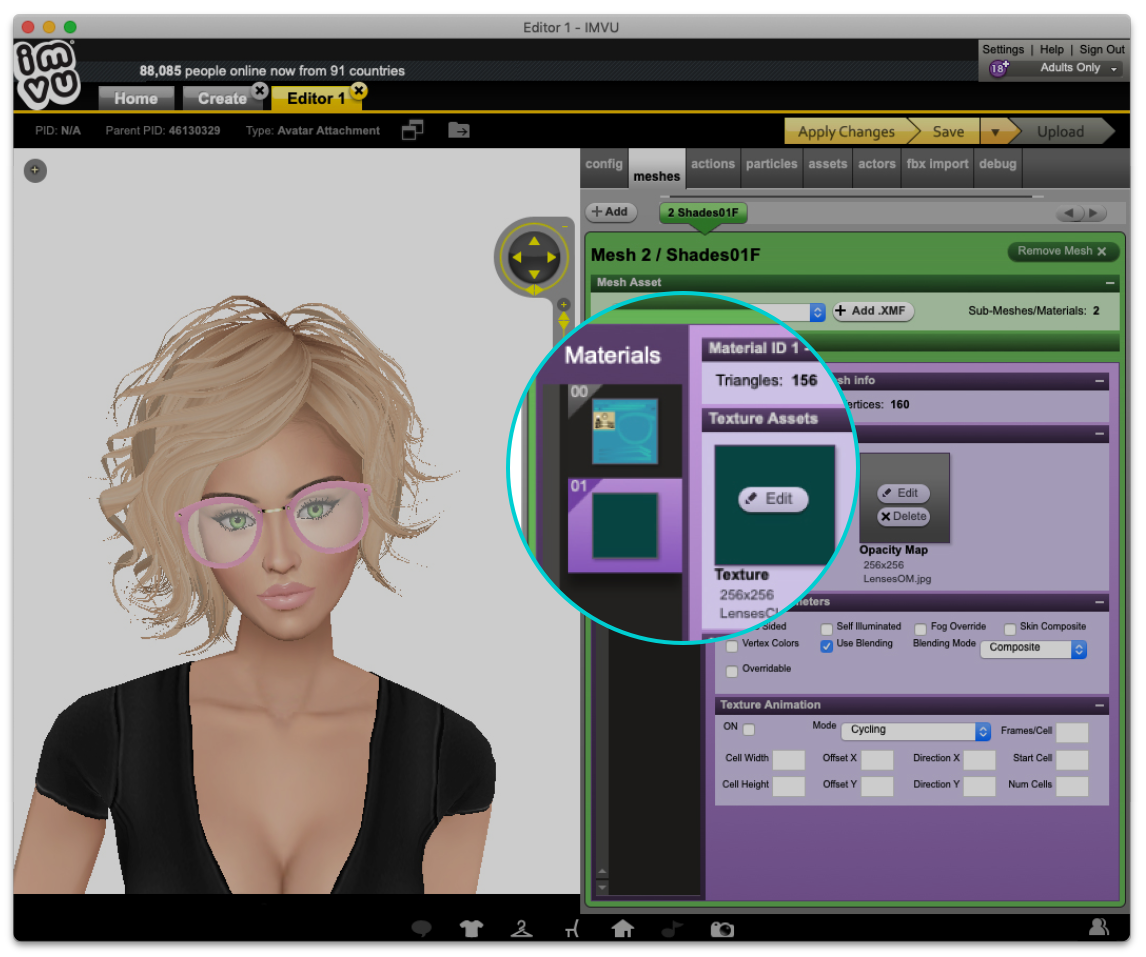Open the clothing shirt icon in the bottom bar
The height and width of the screenshot is (957, 1146).
tap(471, 929)
